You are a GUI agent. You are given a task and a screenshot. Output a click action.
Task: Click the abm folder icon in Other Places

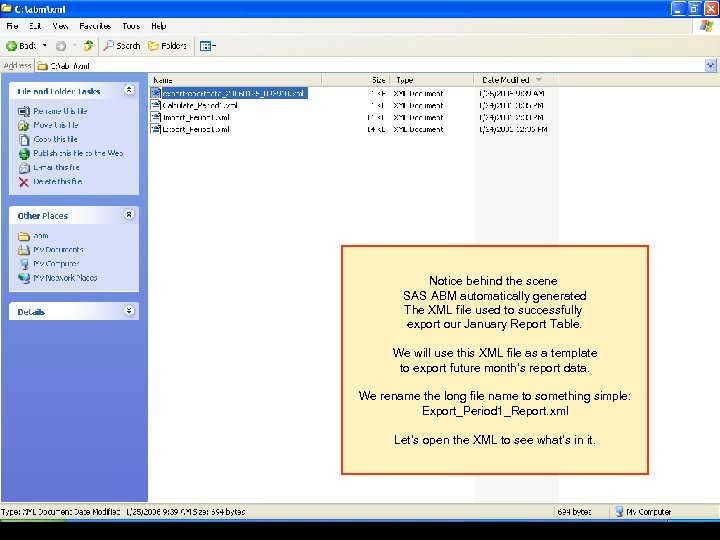tap(24, 236)
